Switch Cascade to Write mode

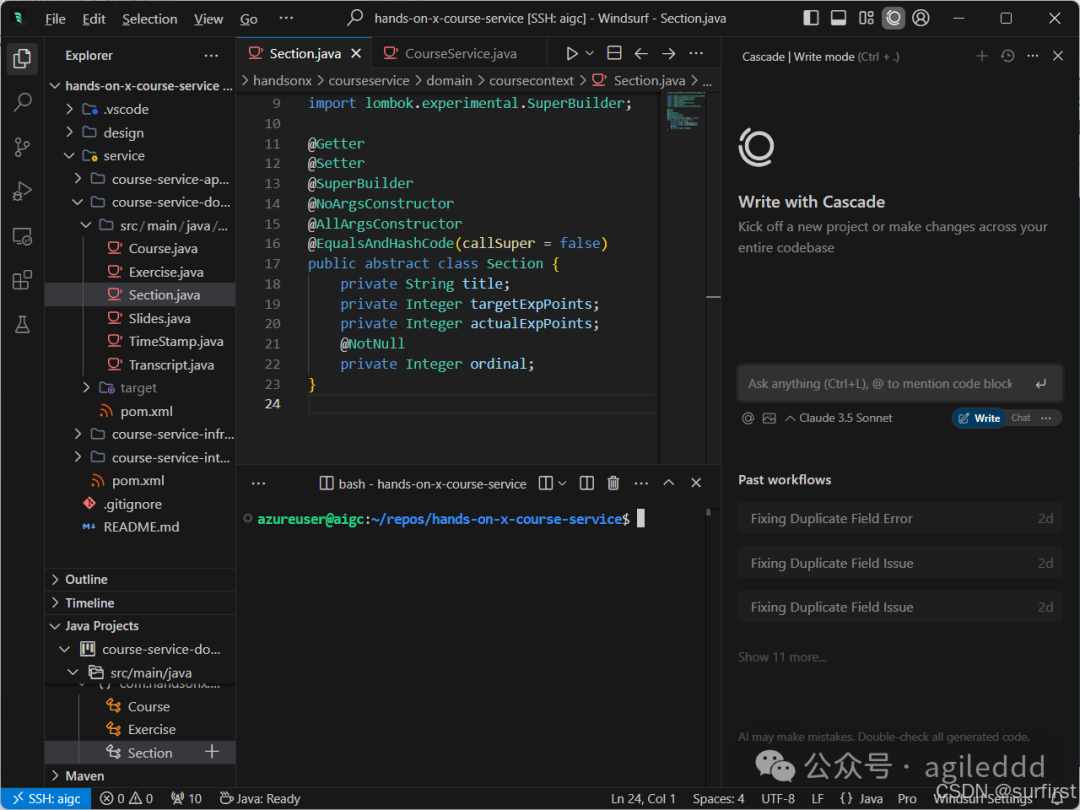[979, 418]
